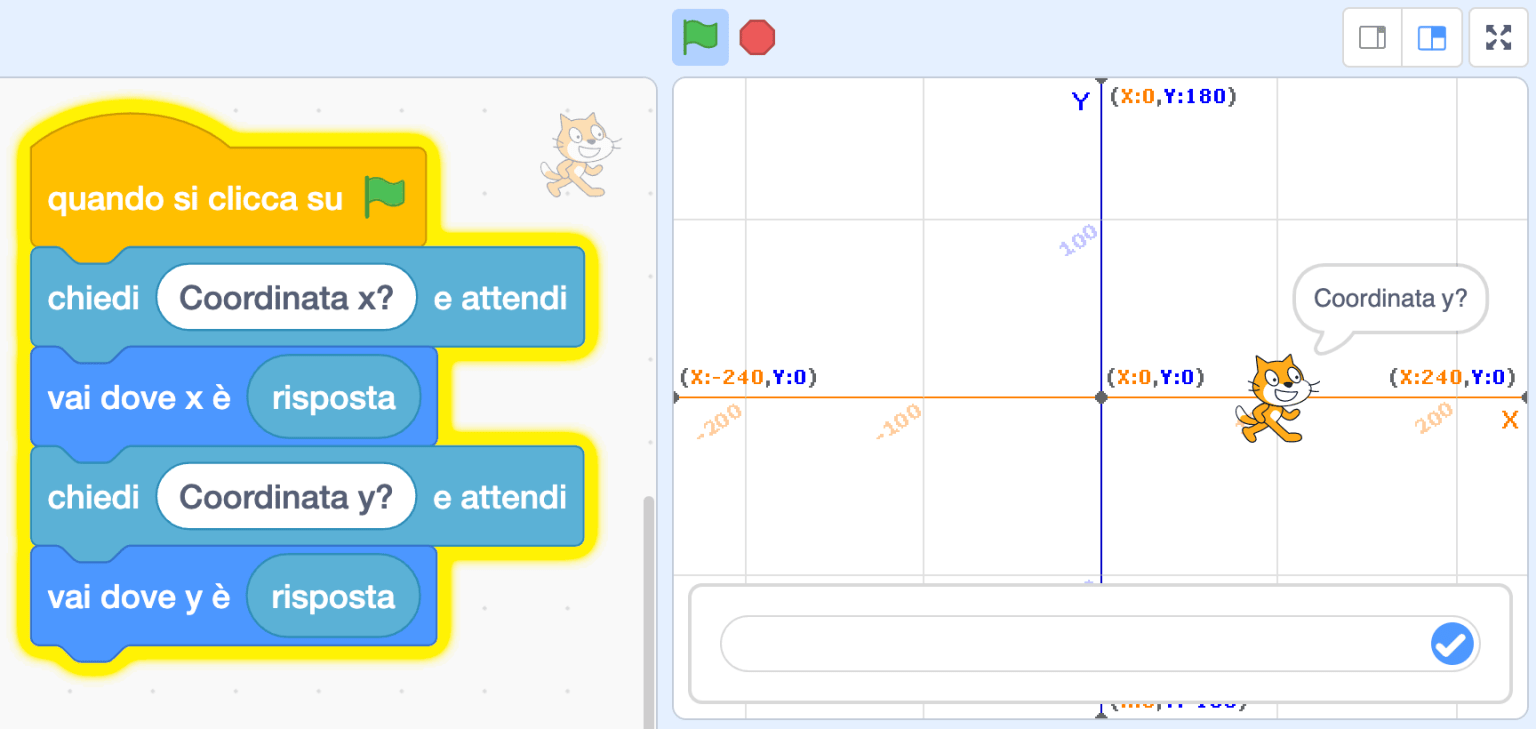The image size is (1536, 729).
Task: Click 'e attendi' on the Coordinata y? block
Action: (x=500, y=497)
